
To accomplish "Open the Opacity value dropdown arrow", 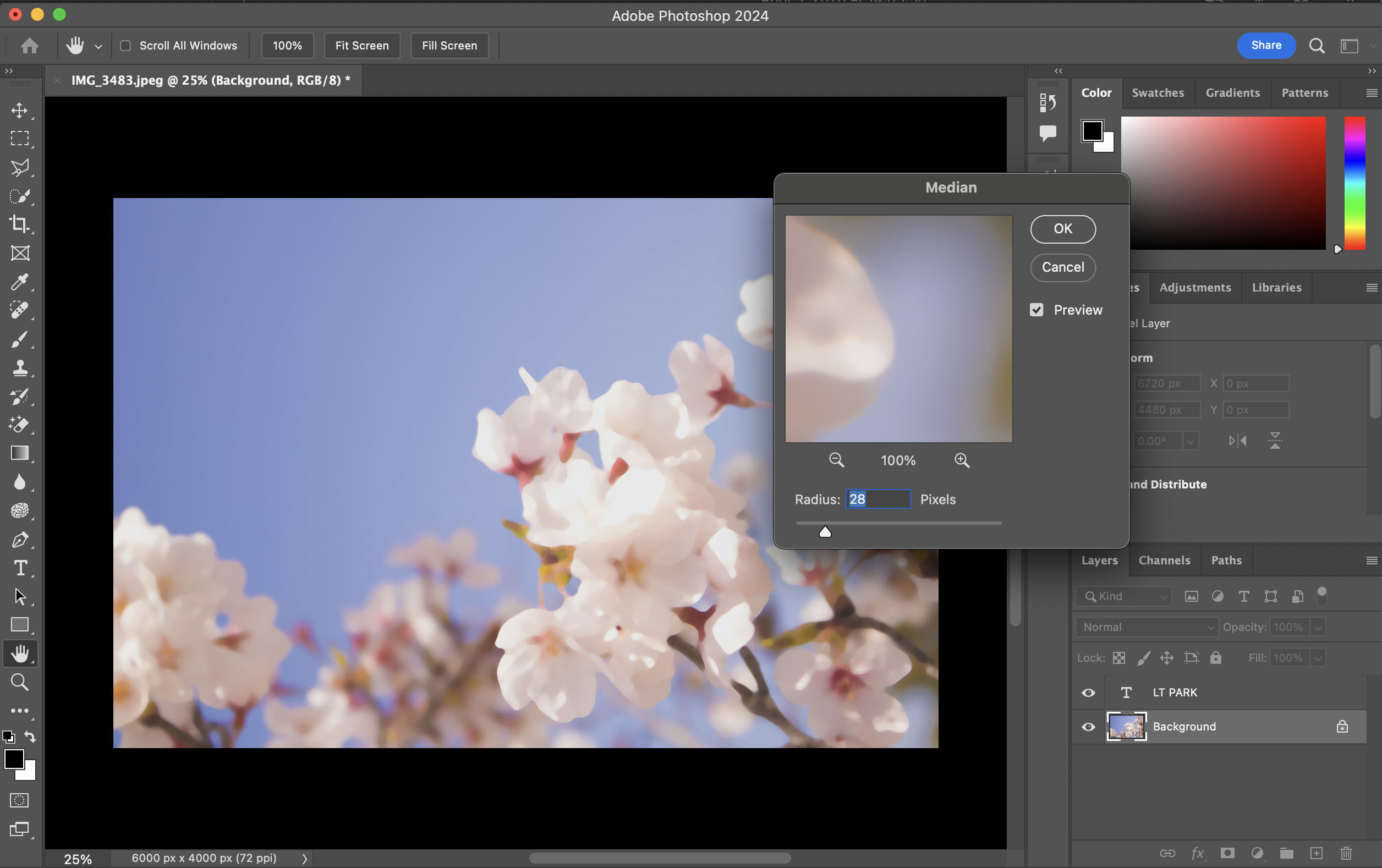I will [x=1318, y=627].
